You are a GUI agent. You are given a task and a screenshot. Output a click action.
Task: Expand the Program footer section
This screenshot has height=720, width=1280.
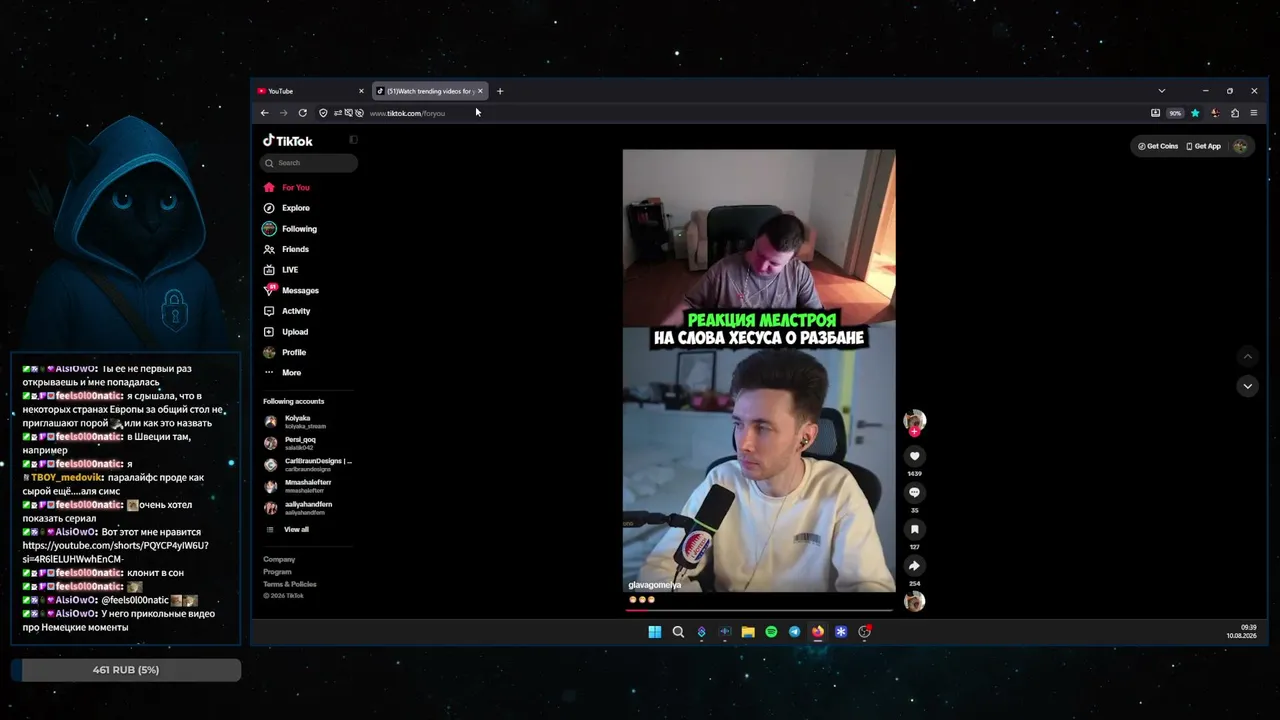(x=277, y=572)
